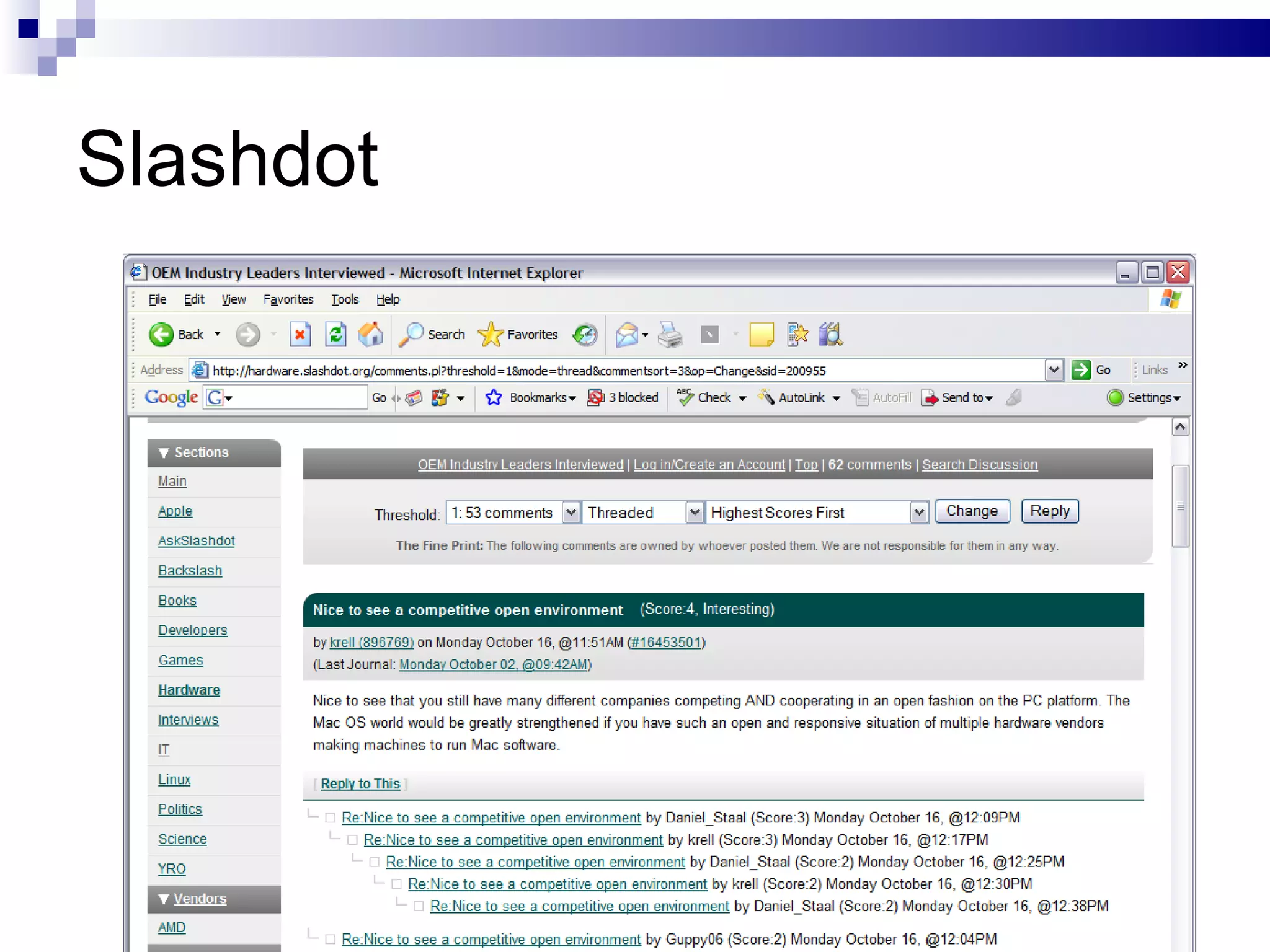Open the View menu
Image resolution: width=1270 pixels, height=952 pixels.
234,299
